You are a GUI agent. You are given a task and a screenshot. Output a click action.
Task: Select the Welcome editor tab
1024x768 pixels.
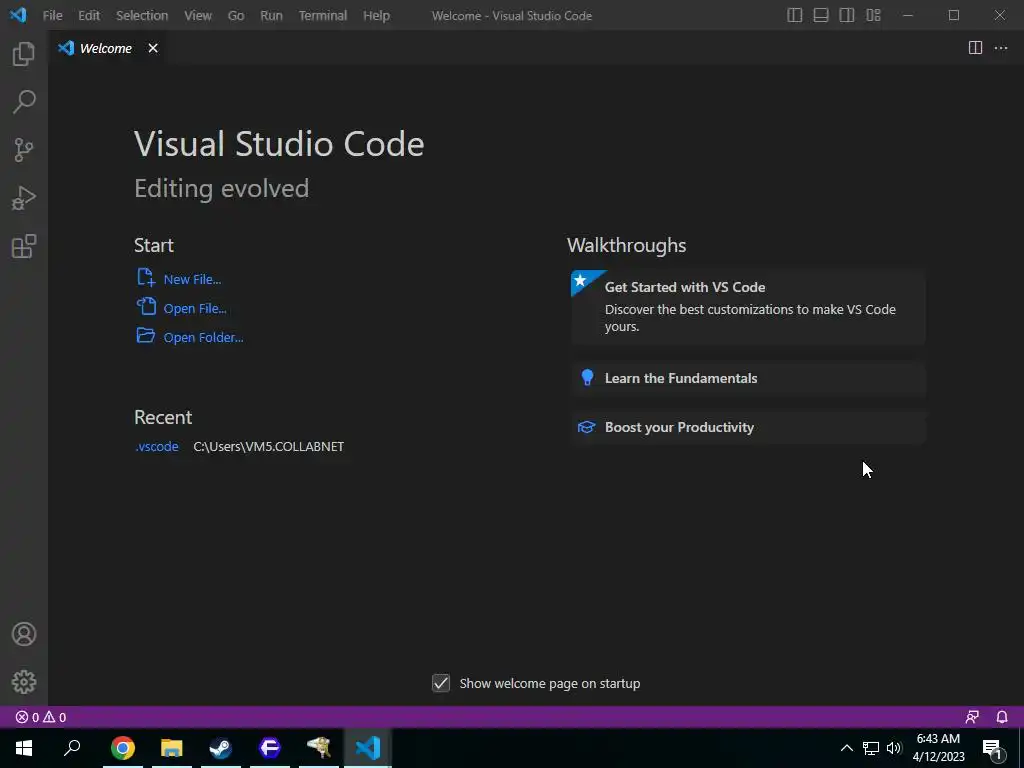point(106,48)
